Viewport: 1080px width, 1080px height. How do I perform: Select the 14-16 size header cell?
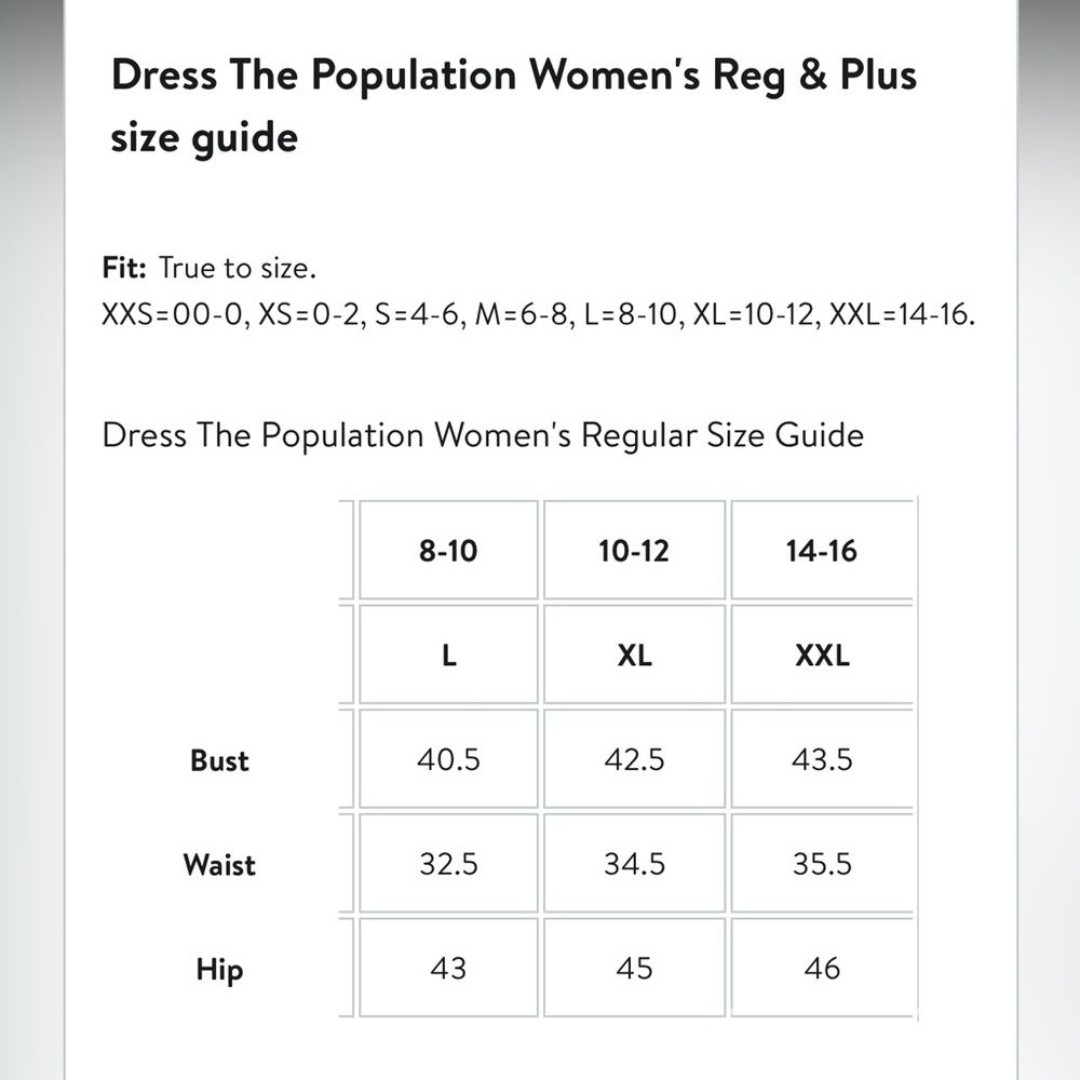(x=822, y=550)
